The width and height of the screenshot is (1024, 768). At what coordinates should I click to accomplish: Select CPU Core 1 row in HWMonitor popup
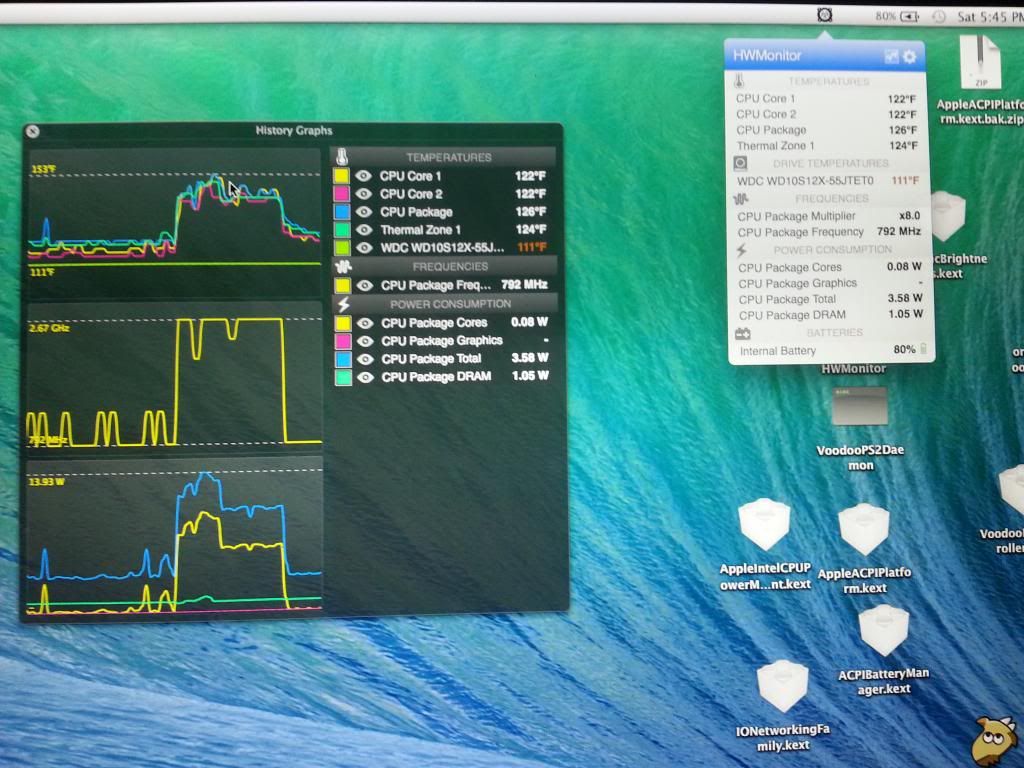(826, 99)
